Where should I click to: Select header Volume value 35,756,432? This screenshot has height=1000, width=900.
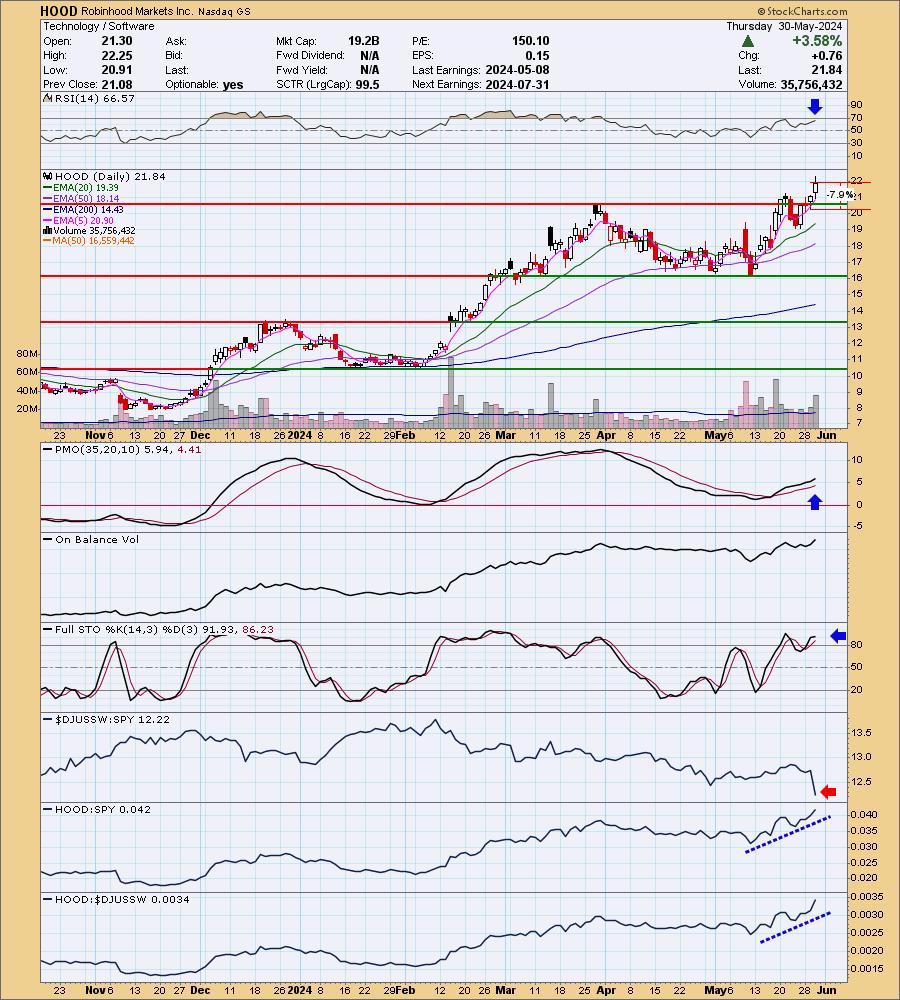811,84
